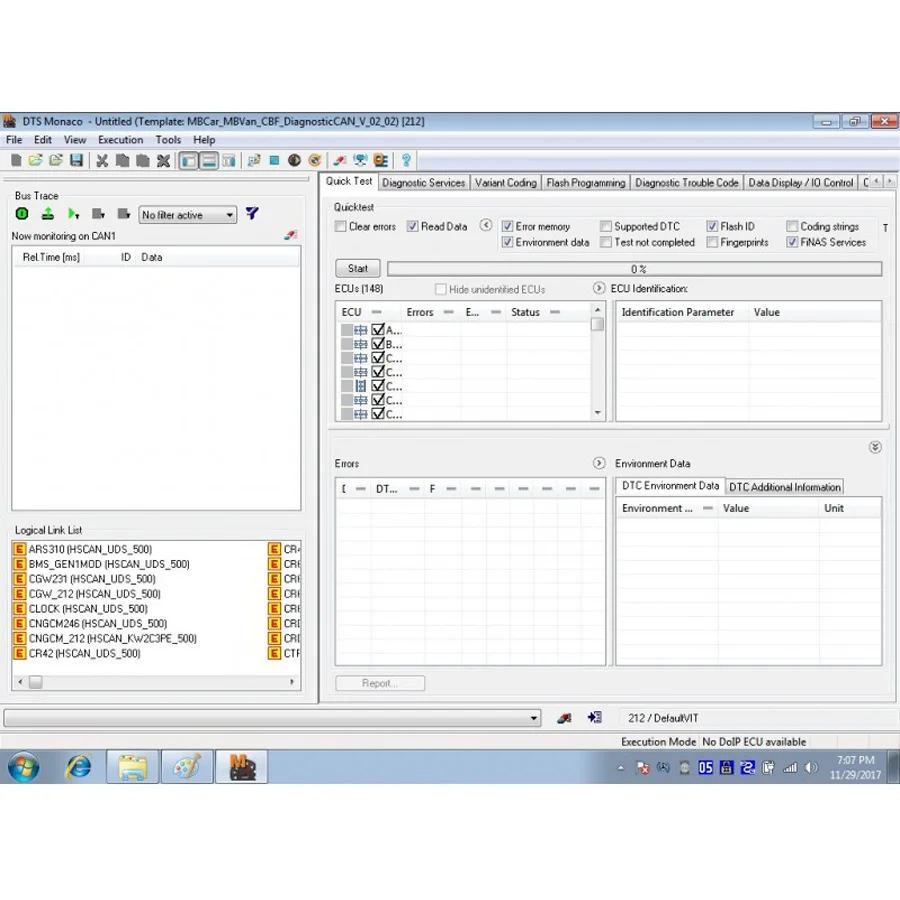
Task: Click the red connector icon in bottom bar
Action: (565, 718)
